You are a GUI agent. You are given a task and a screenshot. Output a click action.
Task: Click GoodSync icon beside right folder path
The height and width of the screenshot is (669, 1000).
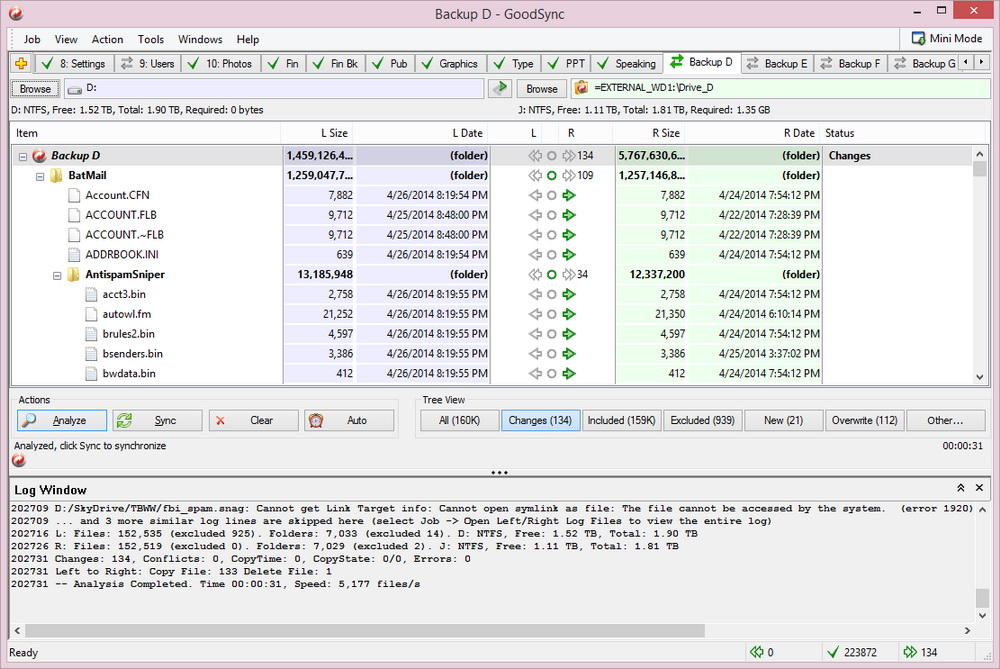click(581, 88)
